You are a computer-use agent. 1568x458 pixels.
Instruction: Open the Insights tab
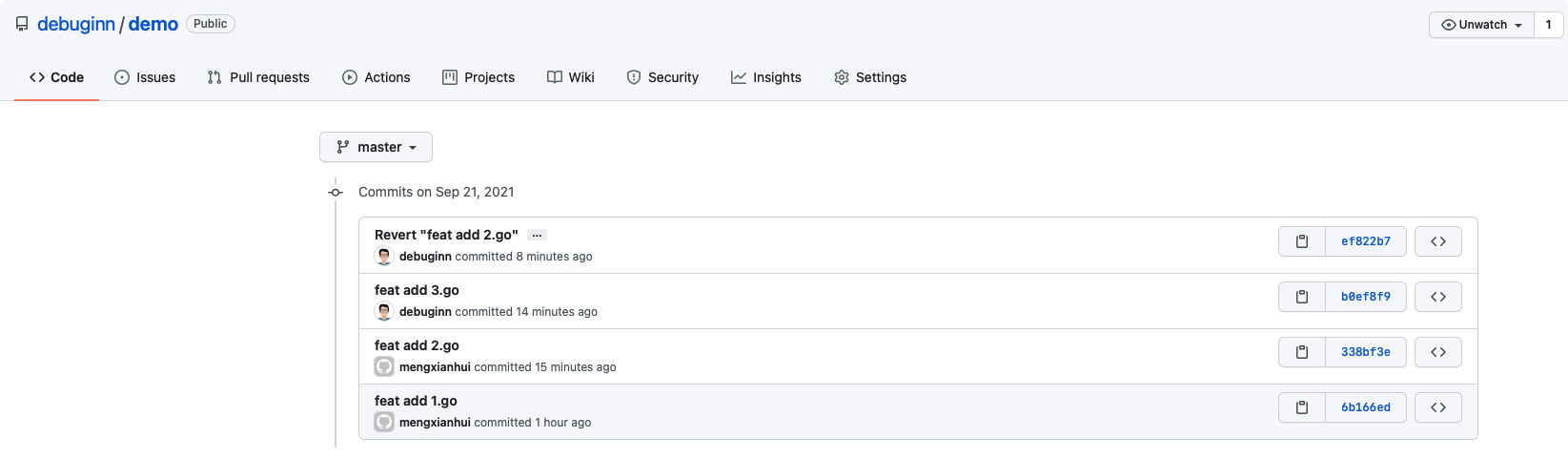coord(765,77)
